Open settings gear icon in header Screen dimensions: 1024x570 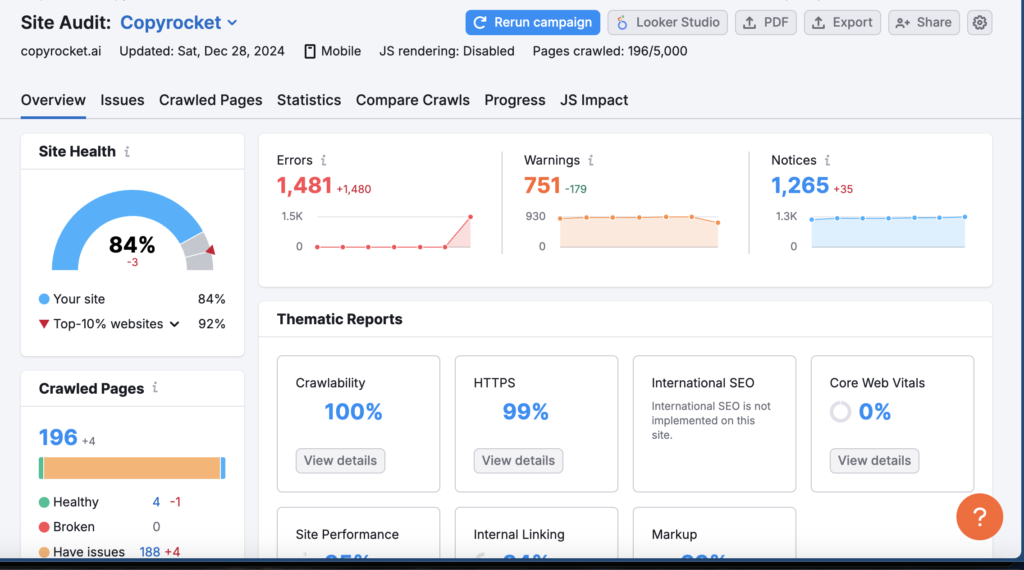coord(980,23)
